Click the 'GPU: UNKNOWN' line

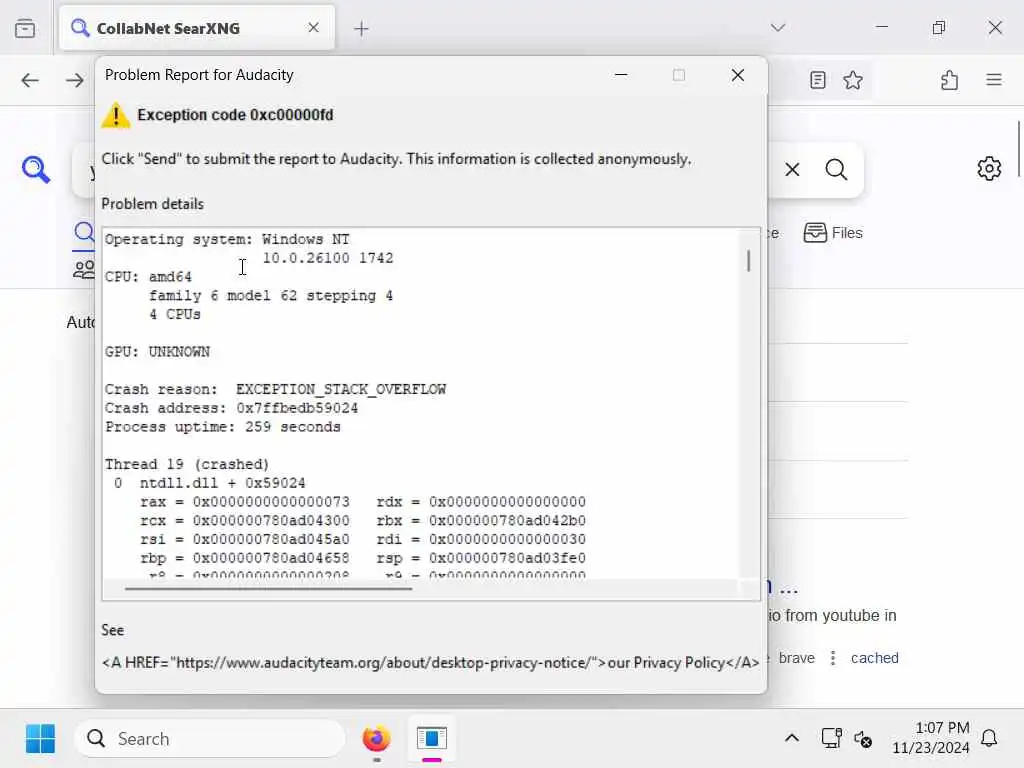[x=157, y=352]
